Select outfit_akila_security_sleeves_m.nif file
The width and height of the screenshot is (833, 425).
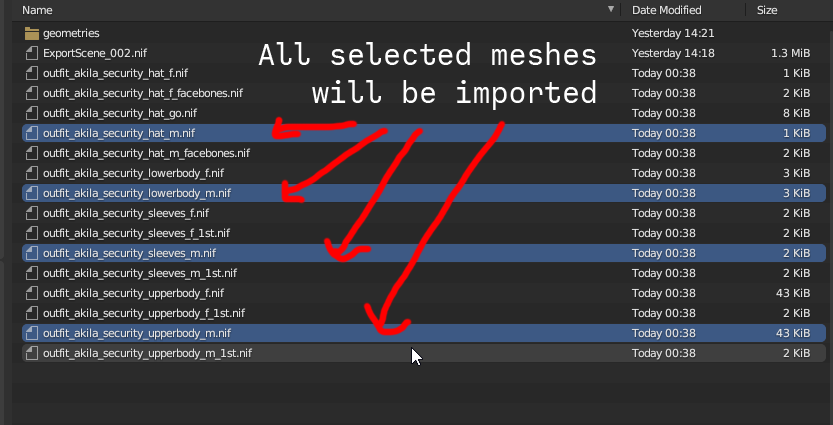pos(424,253)
